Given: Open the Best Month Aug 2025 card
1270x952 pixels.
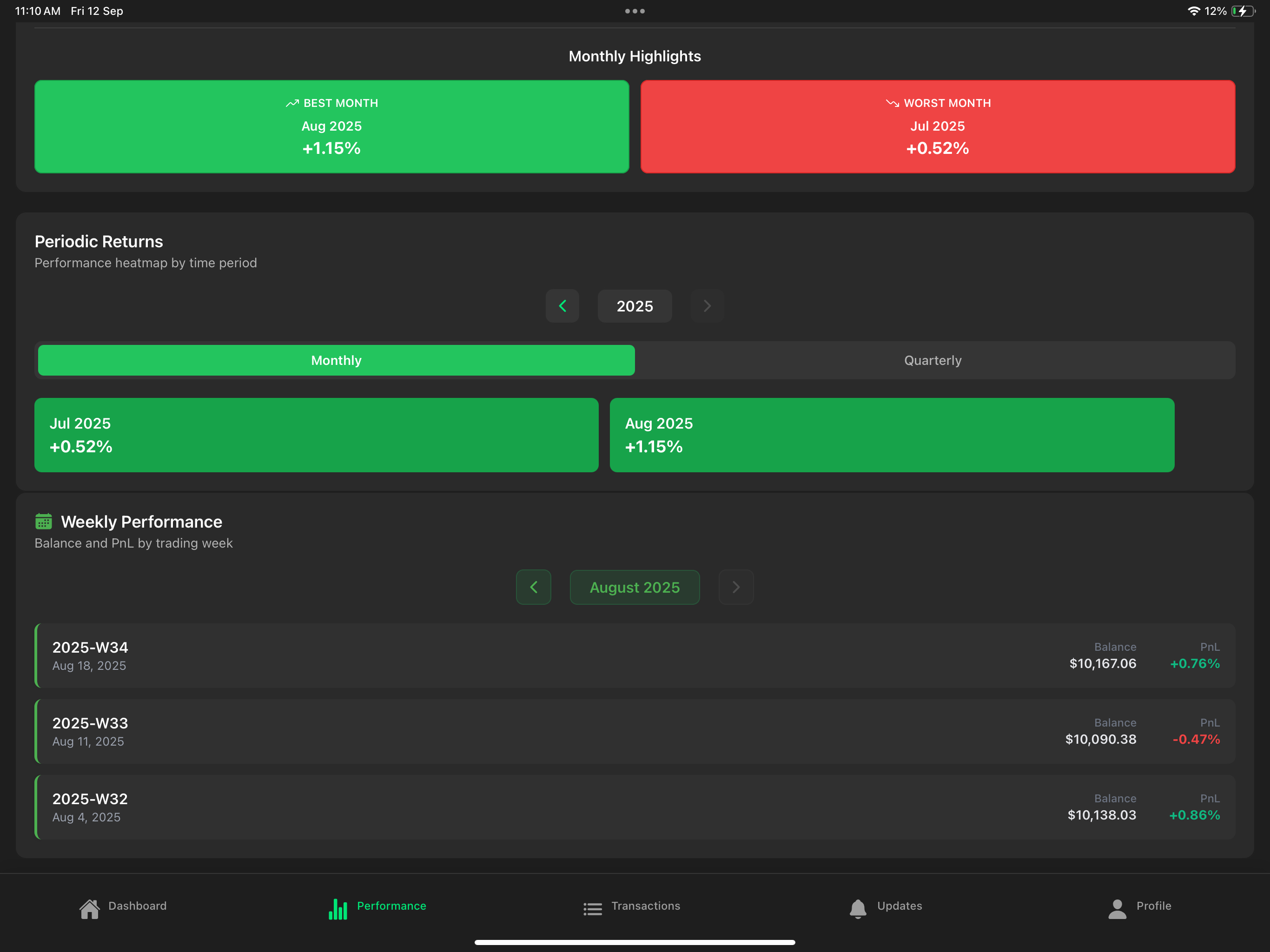Looking at the screenshot, I should coord(332,126).
